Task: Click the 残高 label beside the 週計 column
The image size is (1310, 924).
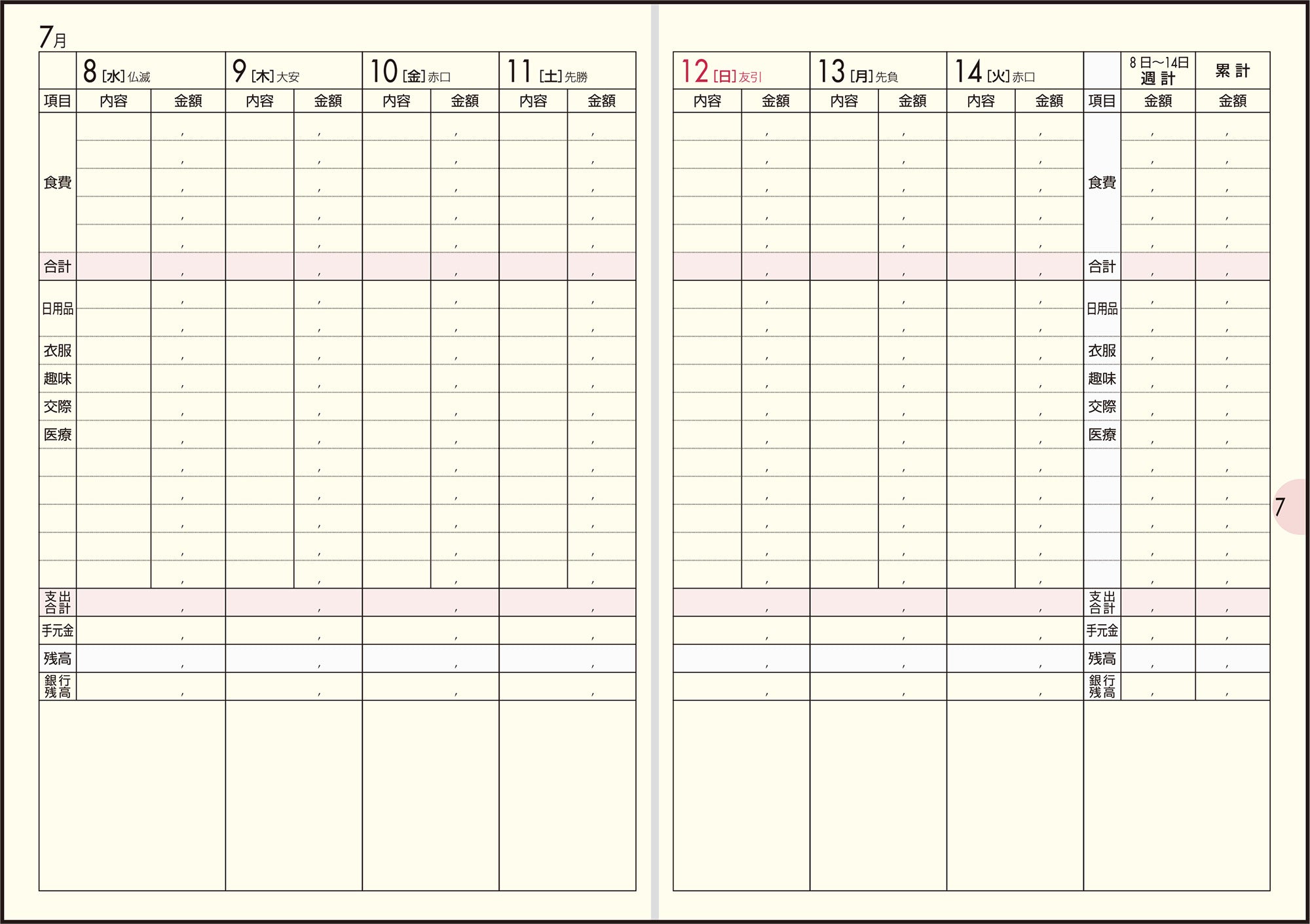Action: tap(1102, 658)
